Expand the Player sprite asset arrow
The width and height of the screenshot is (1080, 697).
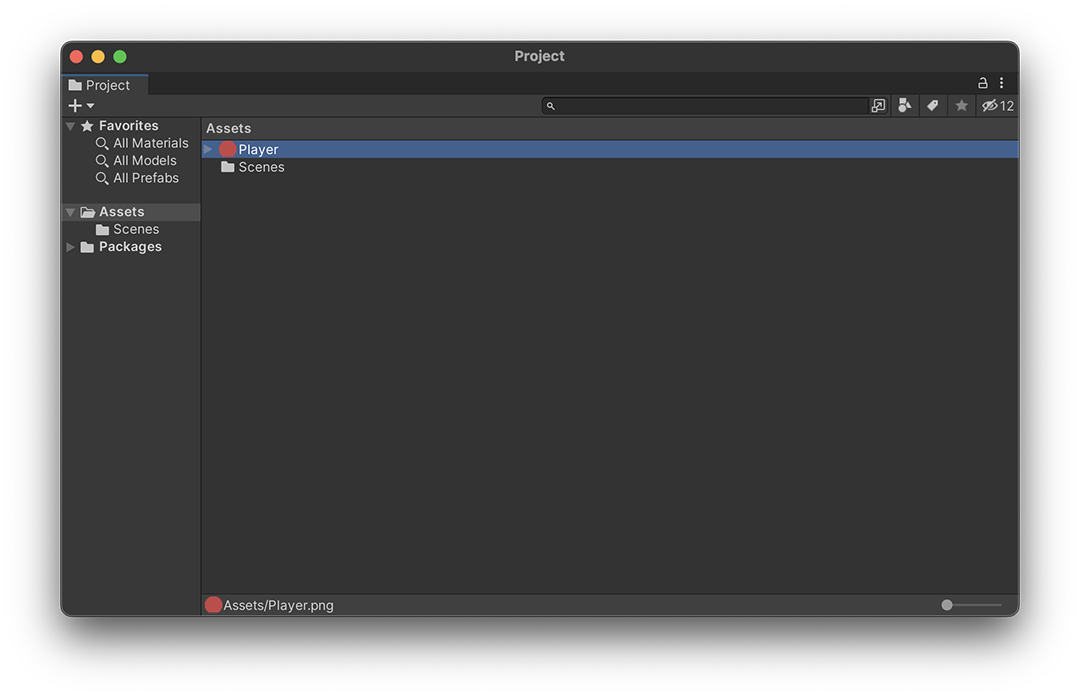coord(208,149)
